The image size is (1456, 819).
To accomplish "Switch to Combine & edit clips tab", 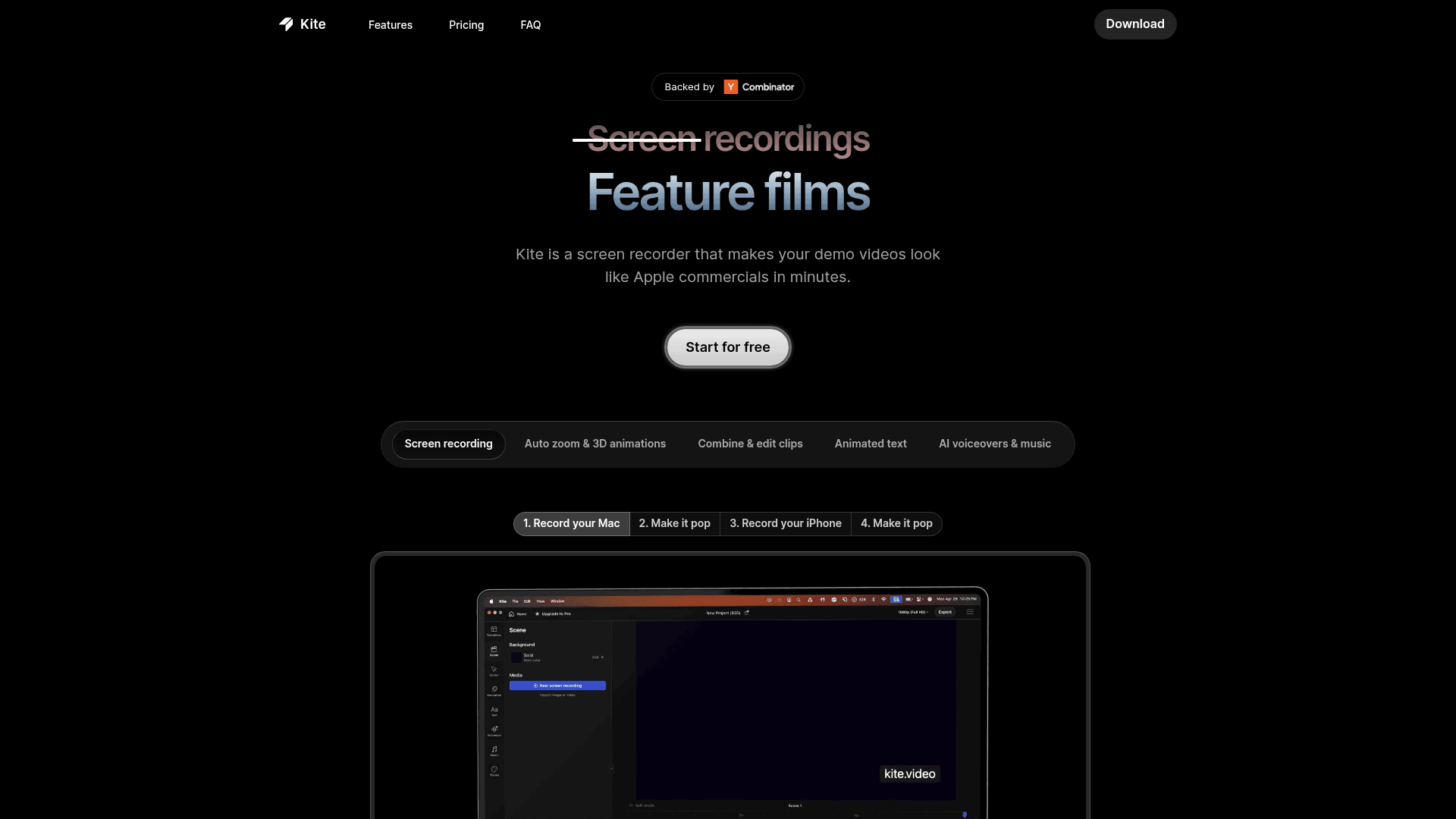I will [750, 444].
